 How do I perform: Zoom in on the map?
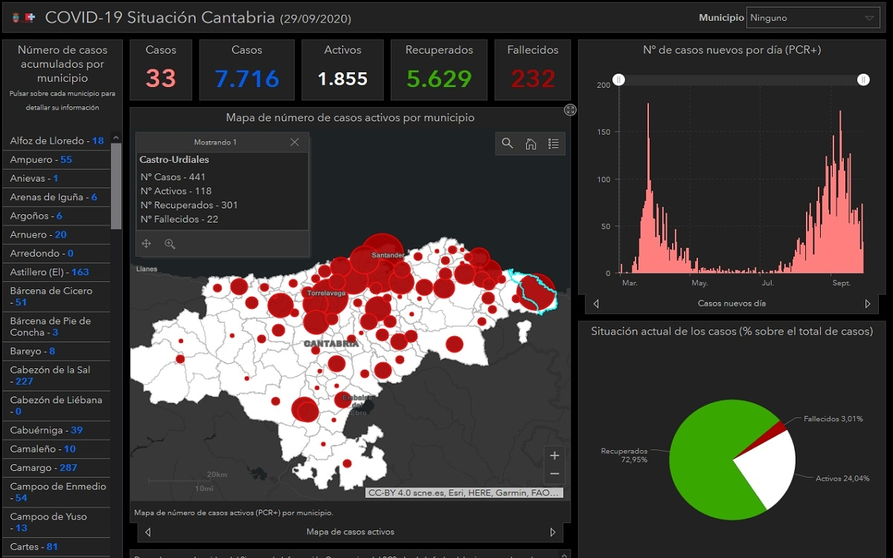(554, 456)
